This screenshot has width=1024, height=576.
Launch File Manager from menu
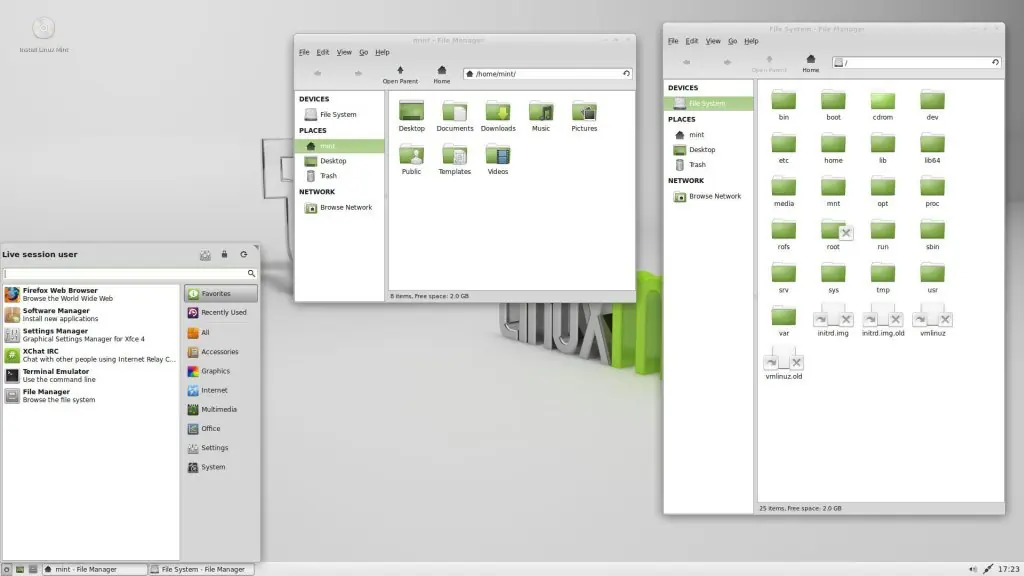pos(91,396)
